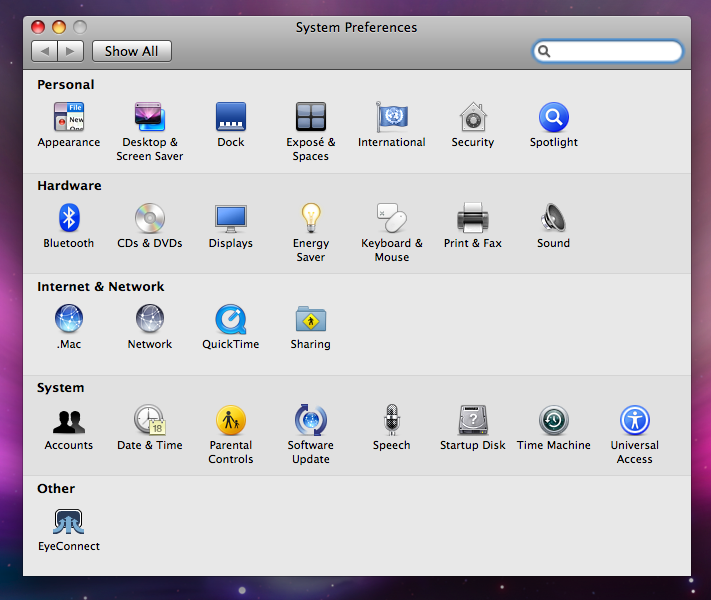Screen dimensions: 711x600
Task: Close the System Preferences window
Action: point(38,27)
